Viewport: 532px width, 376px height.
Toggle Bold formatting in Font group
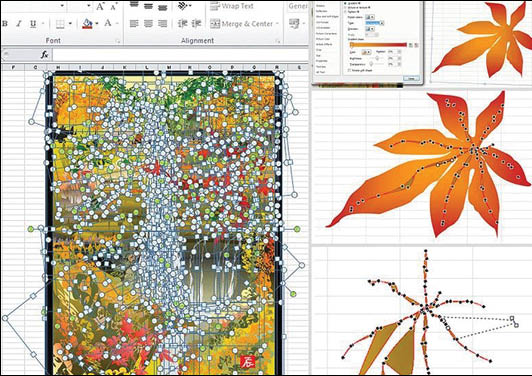[5, 24]
